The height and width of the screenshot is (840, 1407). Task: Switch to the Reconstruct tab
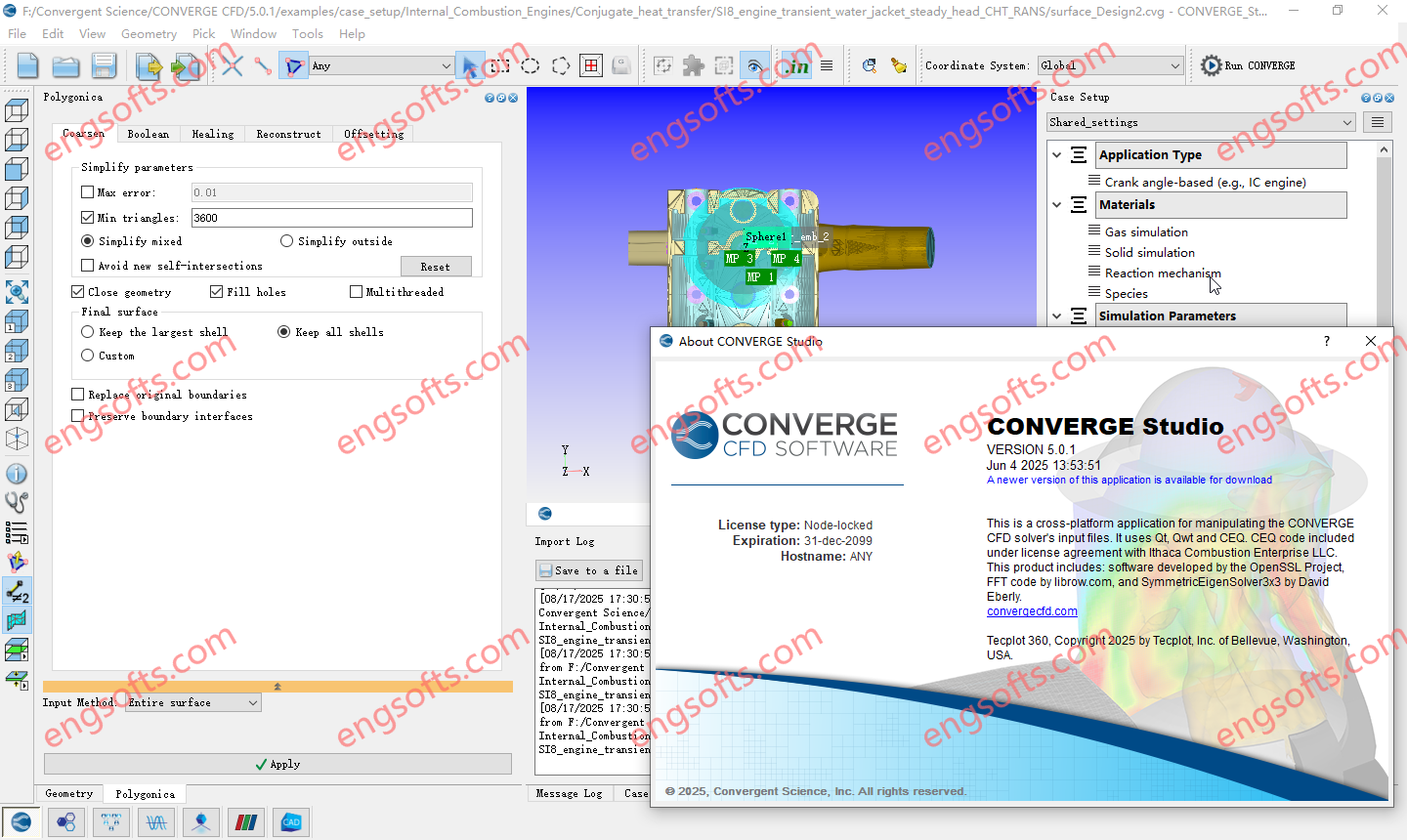[x=288, y=134]
